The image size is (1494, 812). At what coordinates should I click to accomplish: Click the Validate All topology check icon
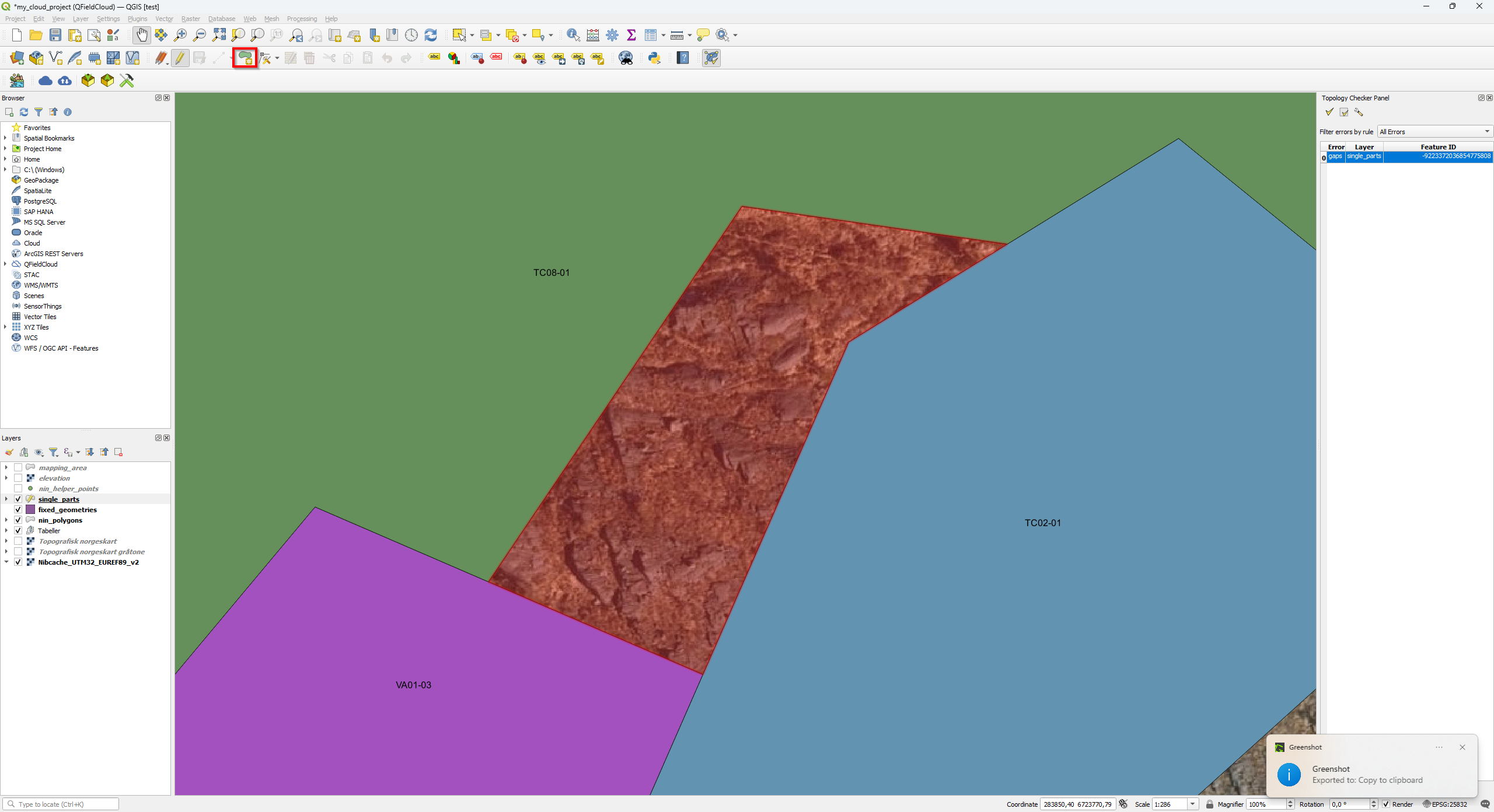[1329, 112]
